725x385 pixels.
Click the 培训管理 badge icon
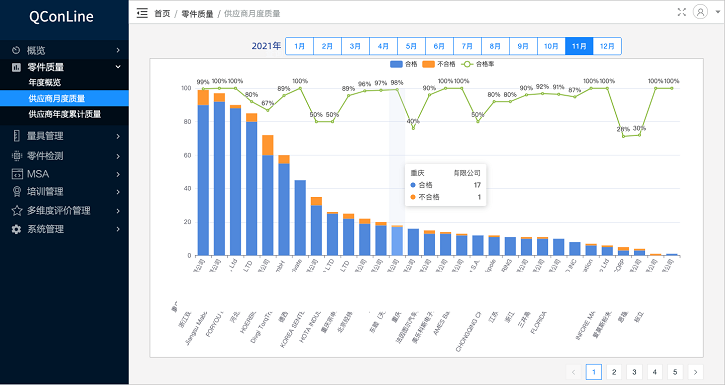(17, 191)
